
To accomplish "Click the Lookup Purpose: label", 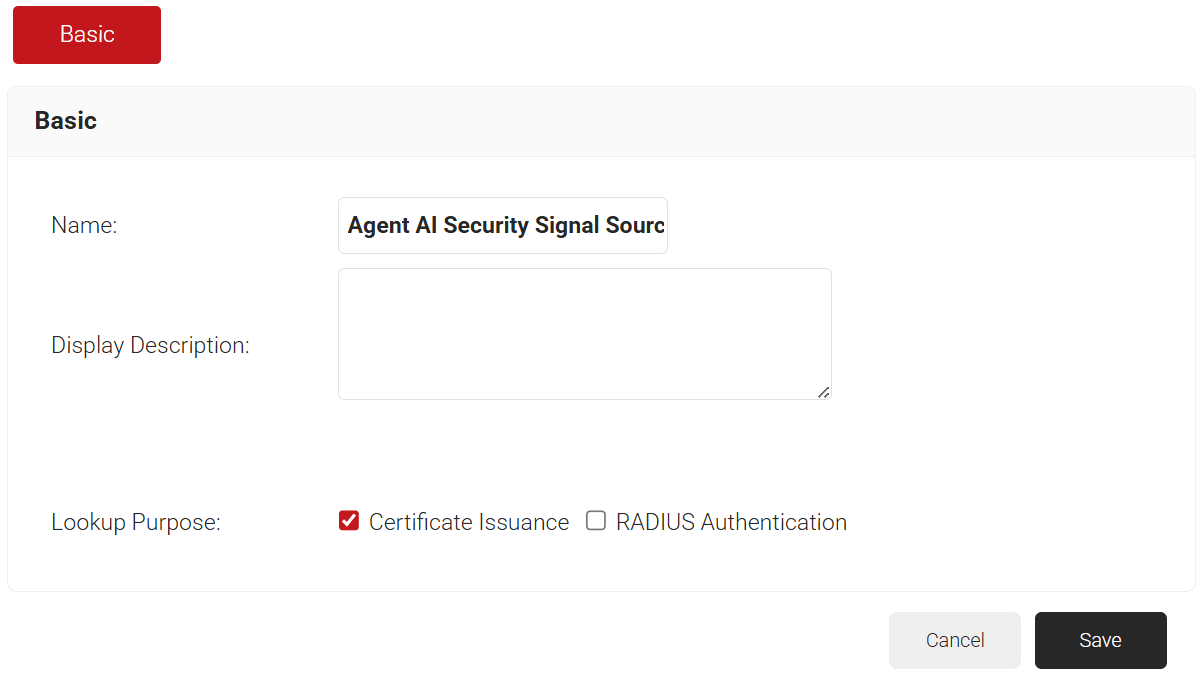I will tap(136, 523).
